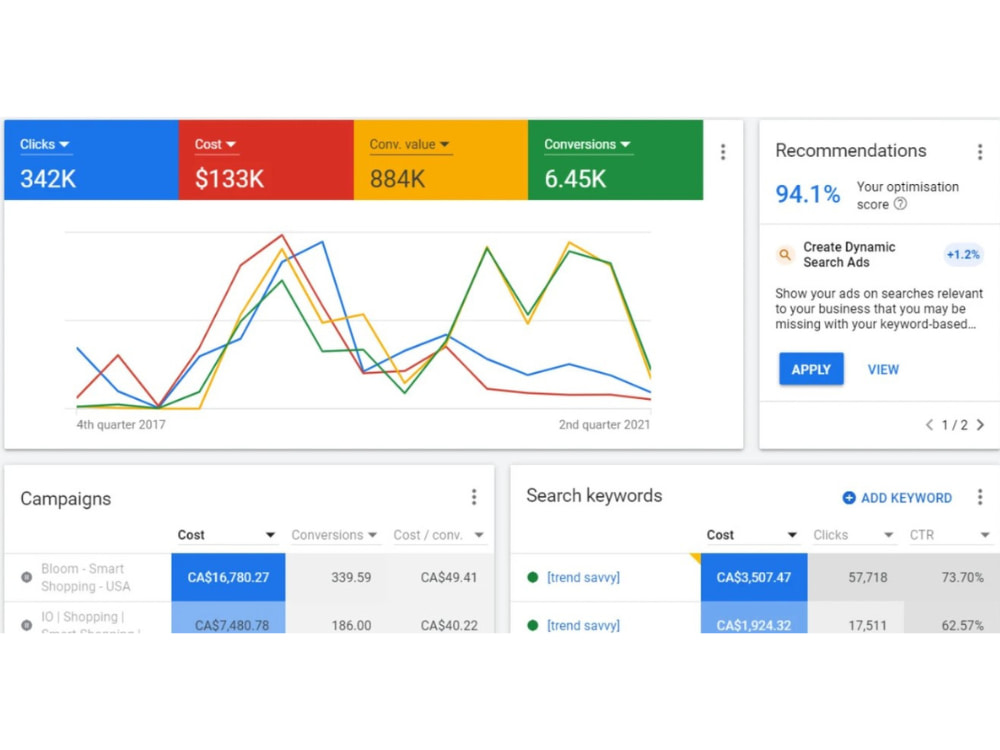This screenshot has height=750, width=1000.
Task: Click the 2nd quarter 2021 axis label
Action: click(604, 425)
